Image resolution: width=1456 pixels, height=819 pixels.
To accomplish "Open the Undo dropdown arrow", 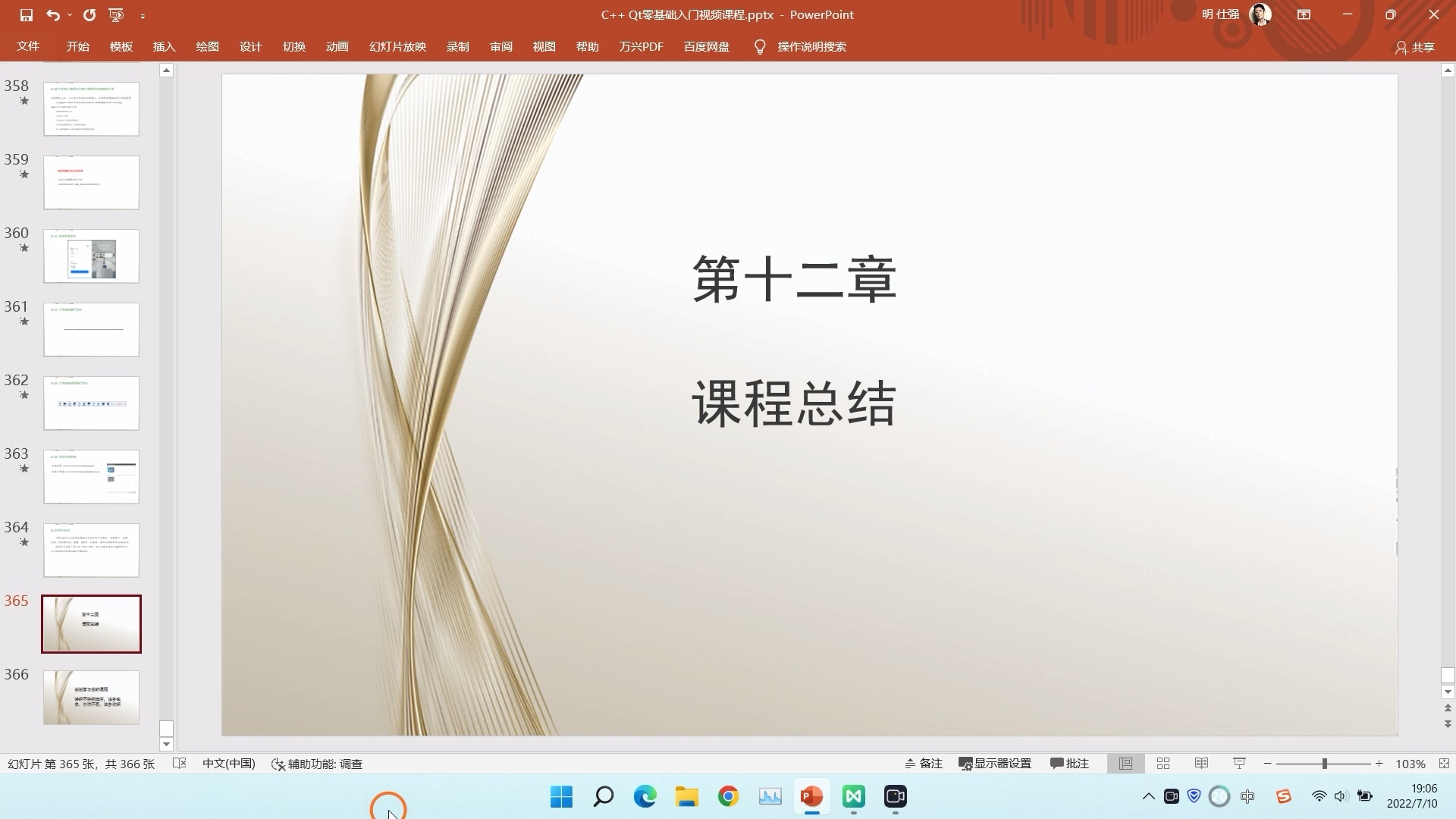I will (70, 14).
